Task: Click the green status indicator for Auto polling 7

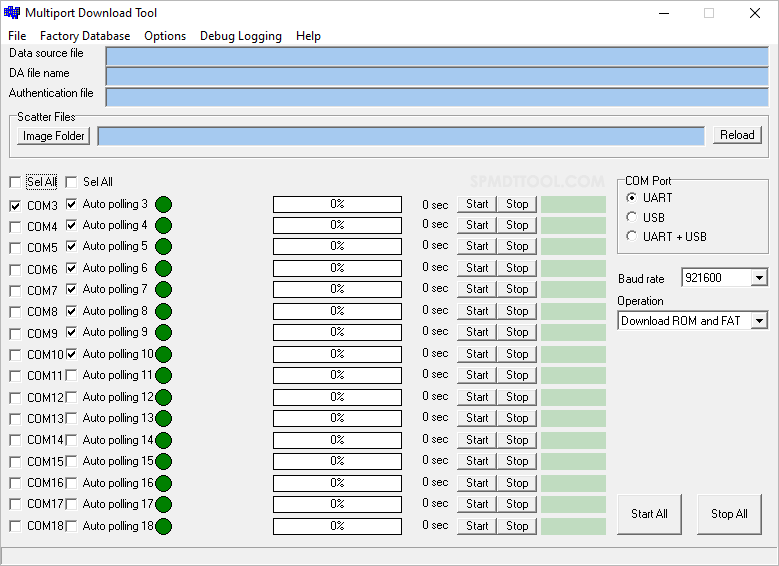Action: point(163,289)
